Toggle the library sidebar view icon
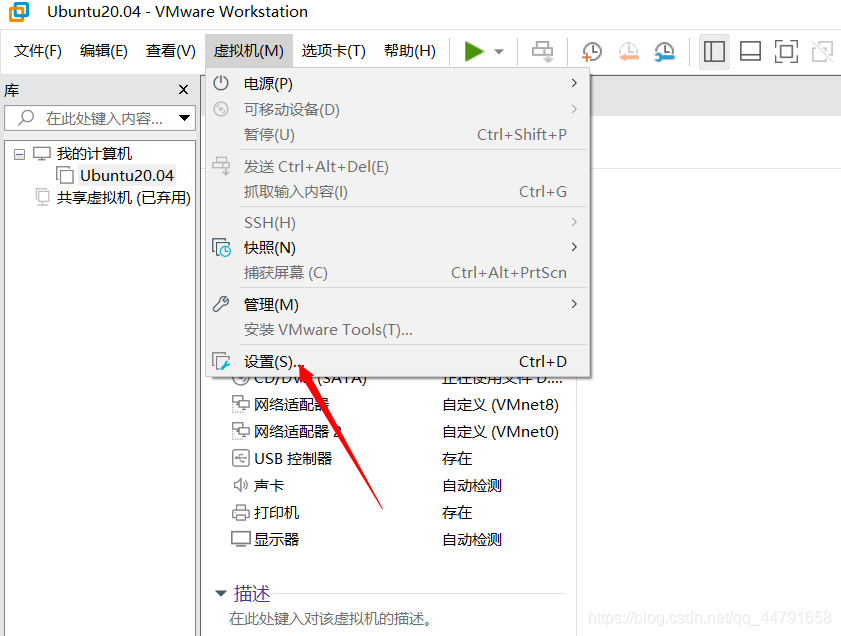 pyautogui.click(x=714, y=52)
